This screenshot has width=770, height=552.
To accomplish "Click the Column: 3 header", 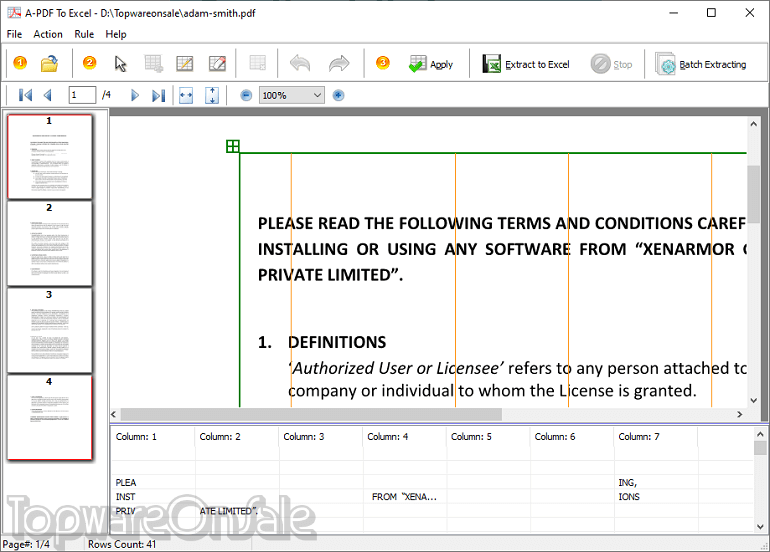I will click(321, 437).
